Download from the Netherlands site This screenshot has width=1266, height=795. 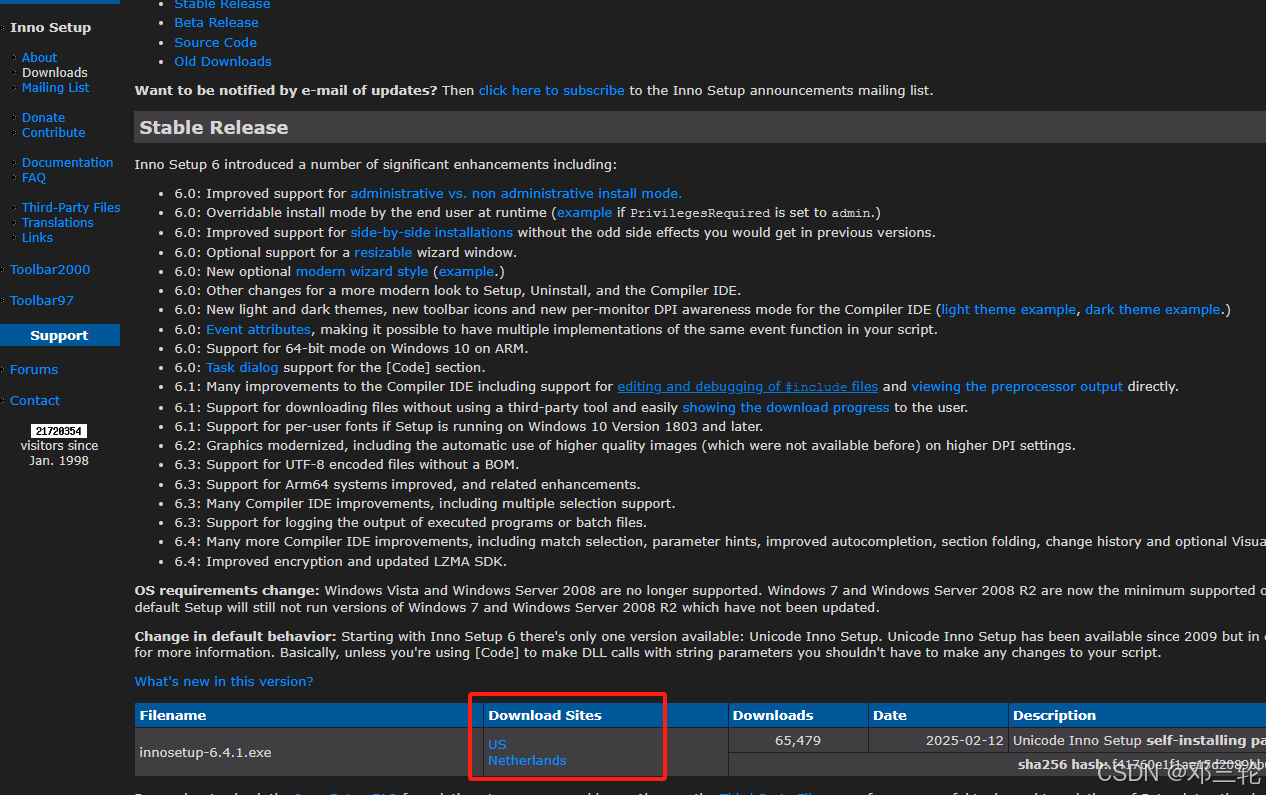527,760
